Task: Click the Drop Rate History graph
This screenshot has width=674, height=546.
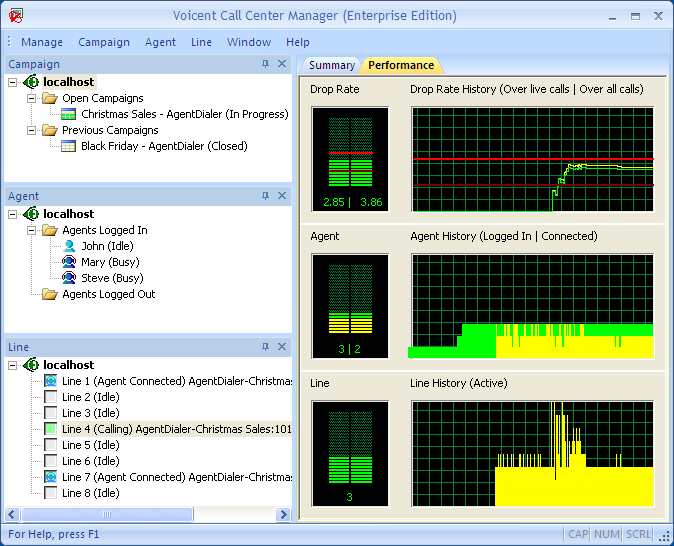Action: click(533, 159)
